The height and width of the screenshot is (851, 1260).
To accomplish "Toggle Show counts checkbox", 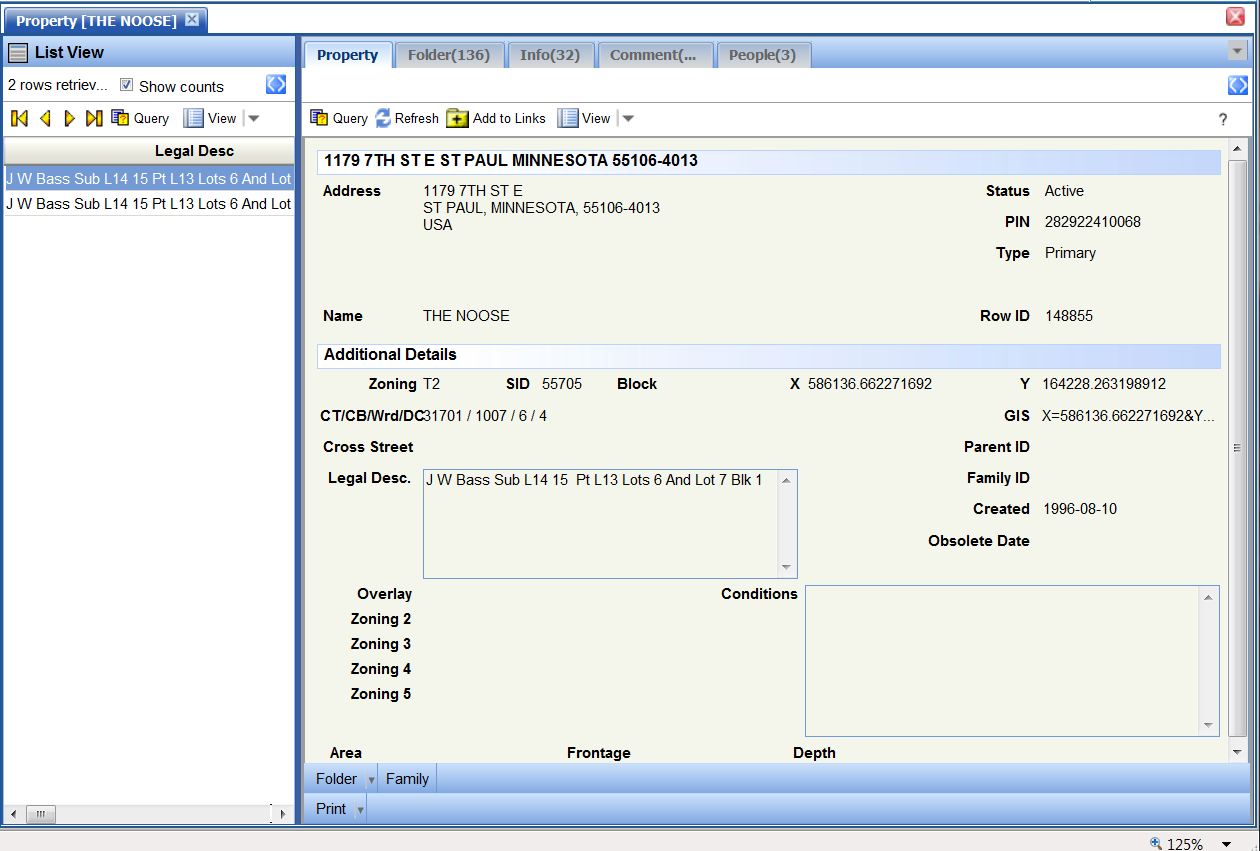I will 127,85.
